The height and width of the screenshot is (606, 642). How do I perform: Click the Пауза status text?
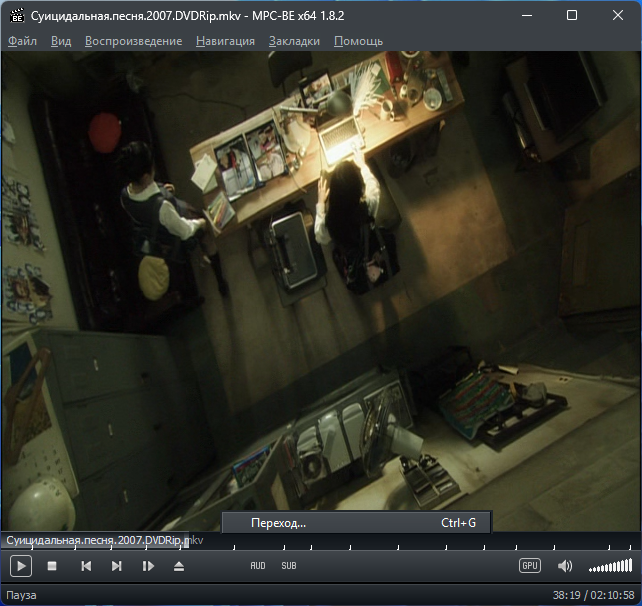21,595
